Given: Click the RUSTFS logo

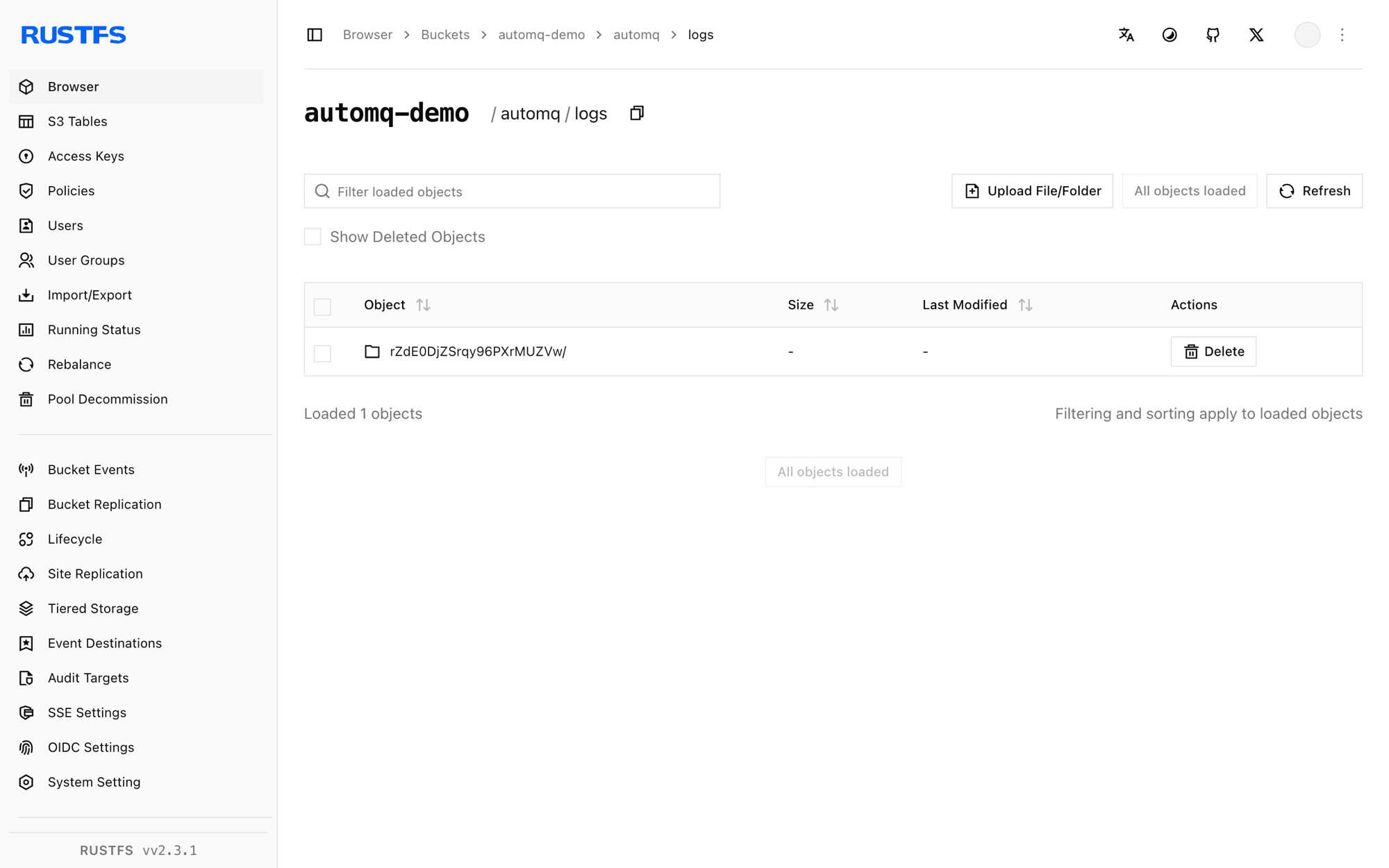Looking at the screenshot, I should point(74,35).
